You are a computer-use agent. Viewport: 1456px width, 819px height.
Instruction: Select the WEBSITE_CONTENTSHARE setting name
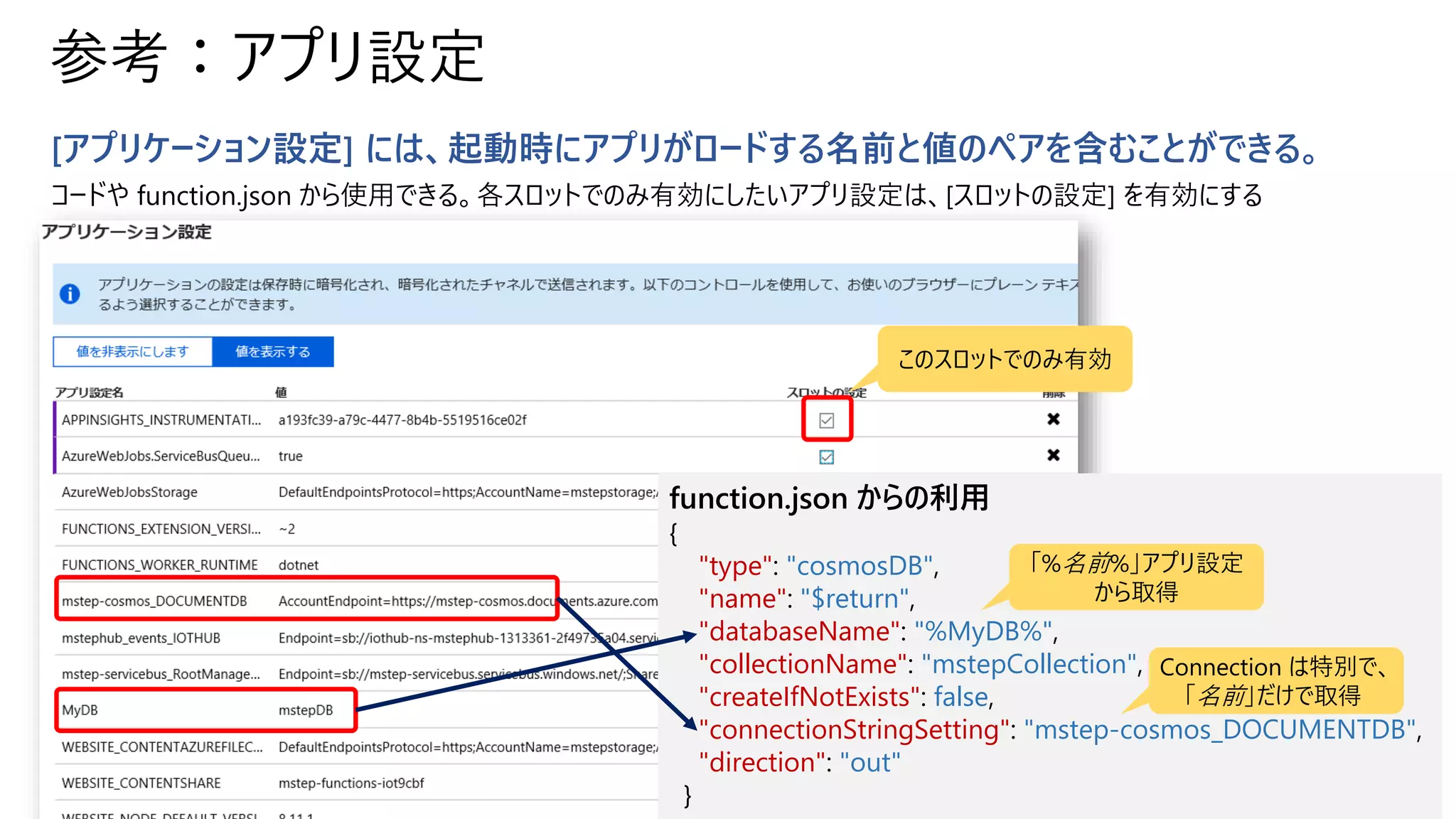(141, 783)
